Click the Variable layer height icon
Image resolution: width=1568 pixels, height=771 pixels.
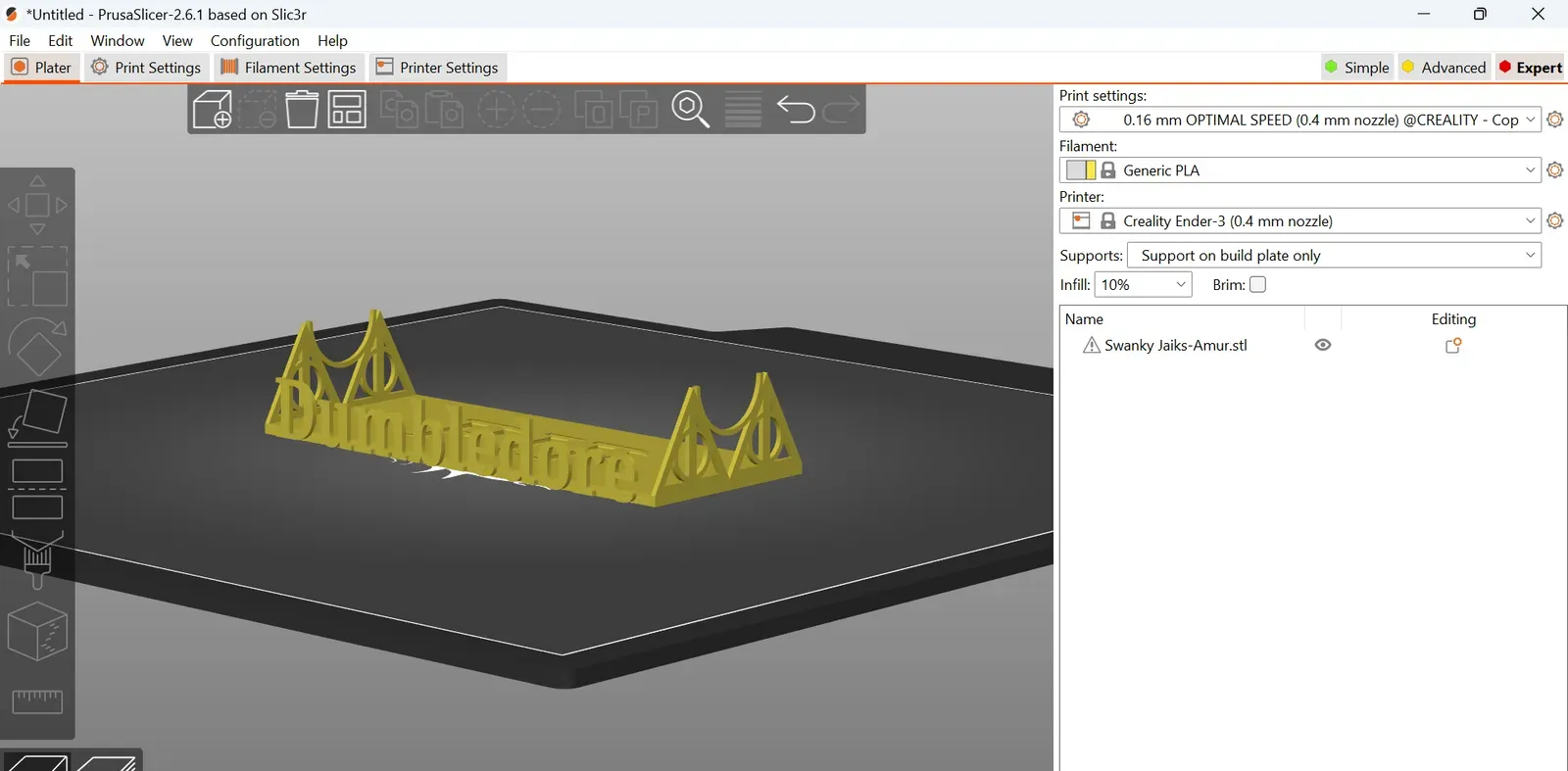(x=743, y=109)
